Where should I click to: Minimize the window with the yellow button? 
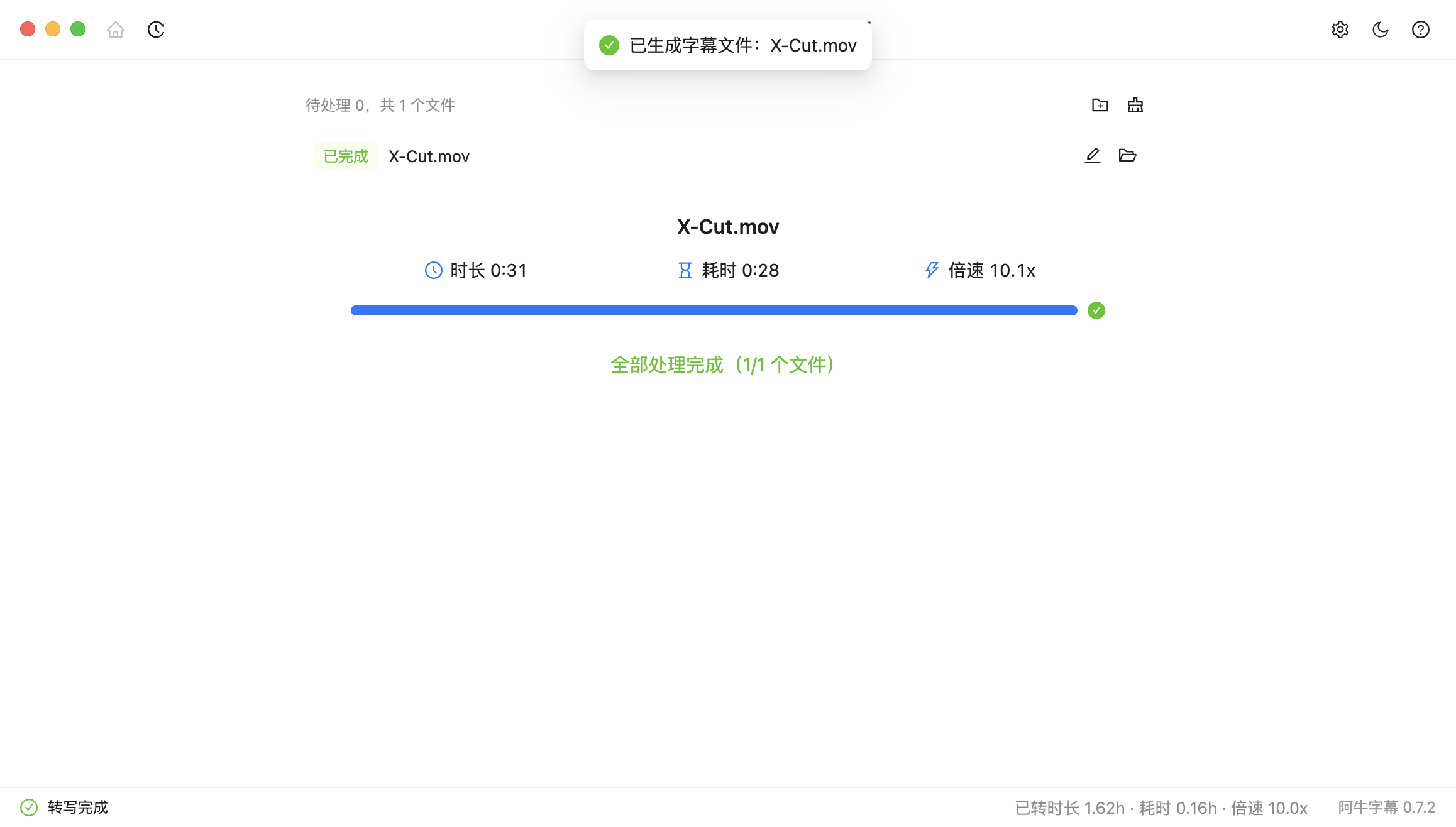coord(53,29)
